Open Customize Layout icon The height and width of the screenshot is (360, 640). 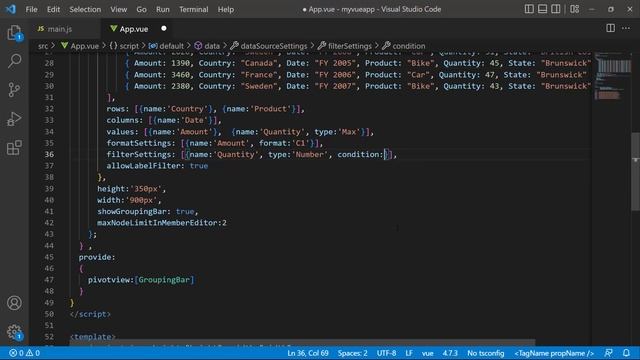(x=575, y=9)
